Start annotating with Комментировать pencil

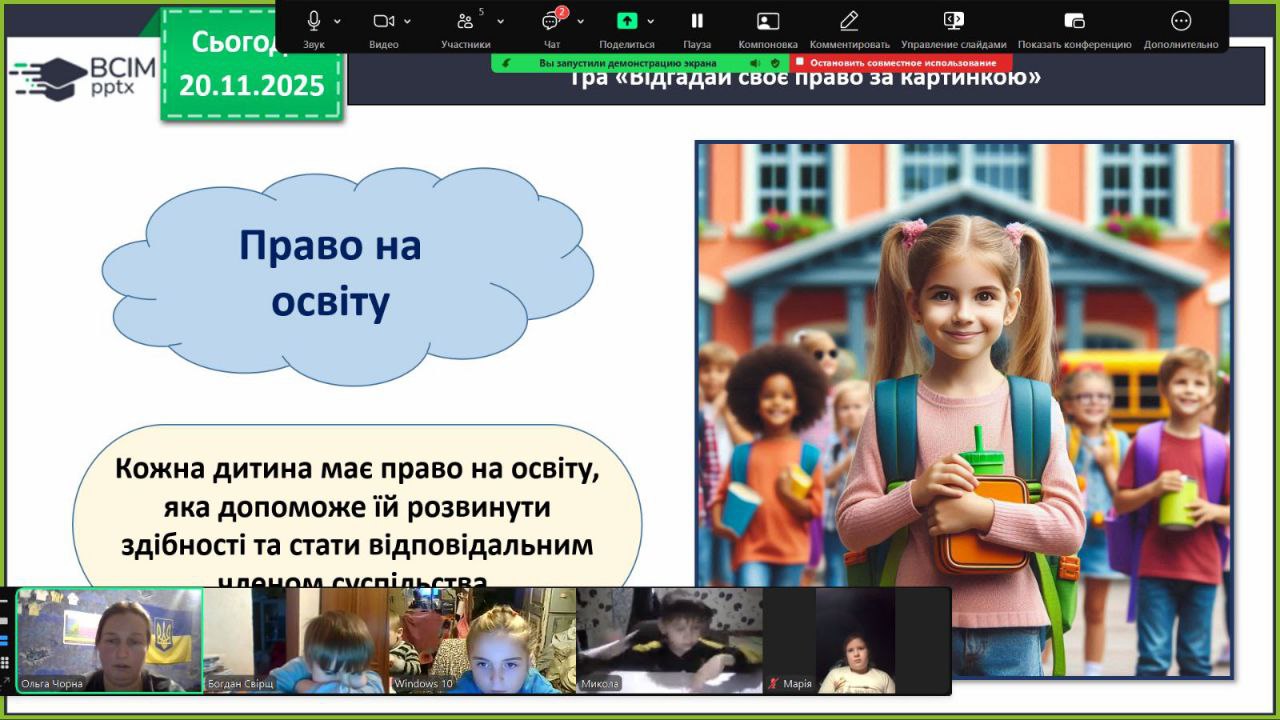coord(849,21)
